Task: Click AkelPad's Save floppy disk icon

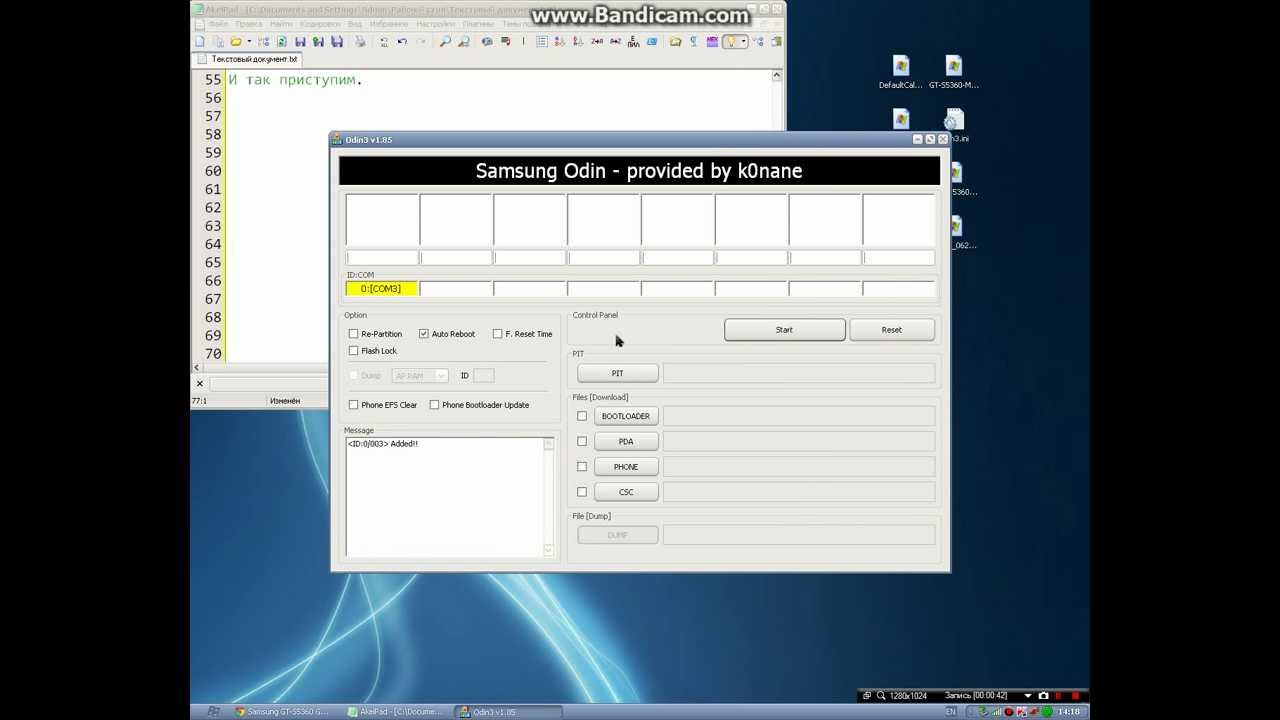Action: [x=300, y=41]
